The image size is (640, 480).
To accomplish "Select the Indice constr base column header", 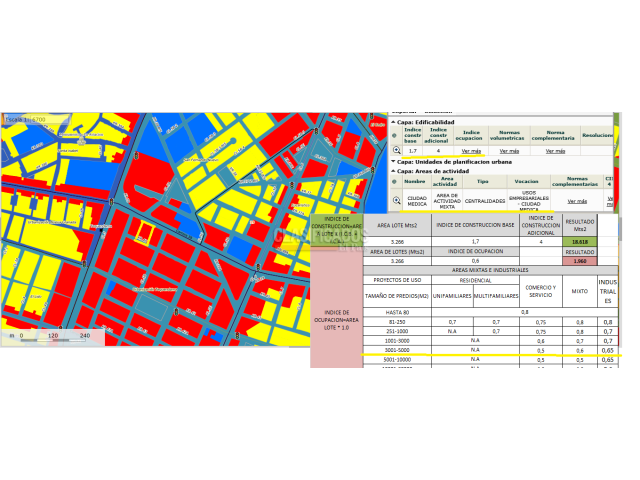I will tap(412, 135).
